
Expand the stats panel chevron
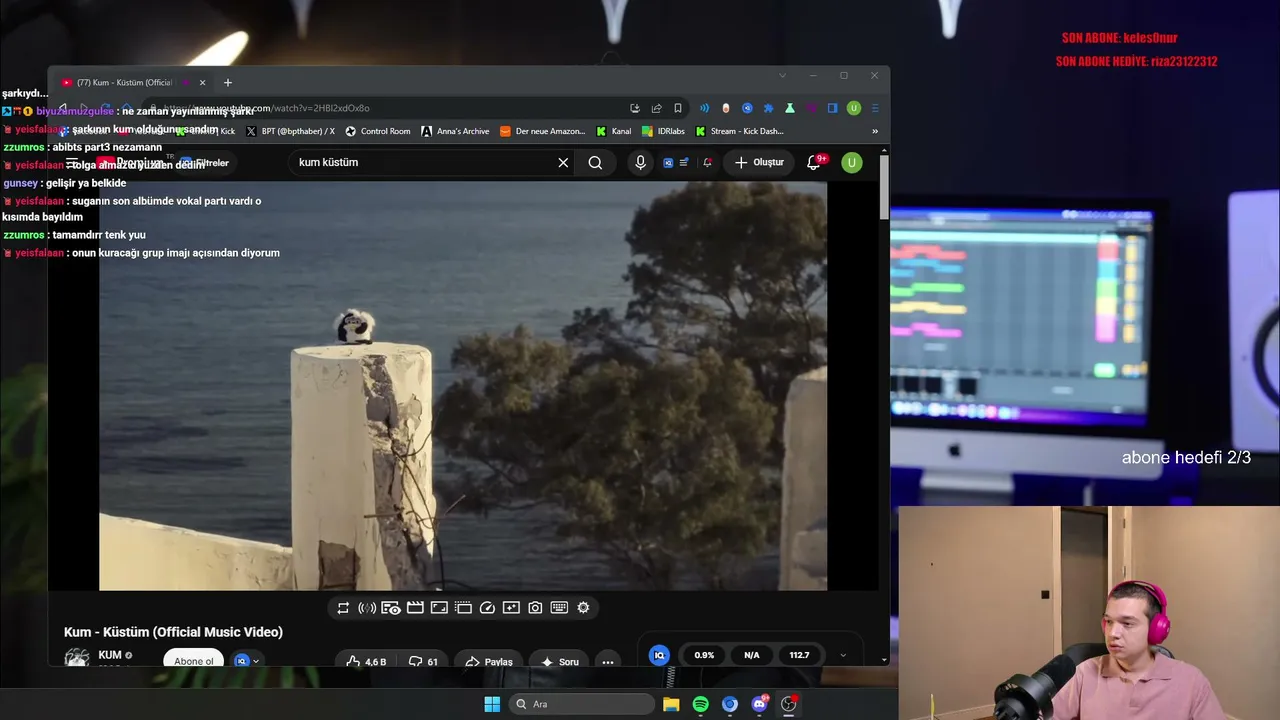[843, 656]
